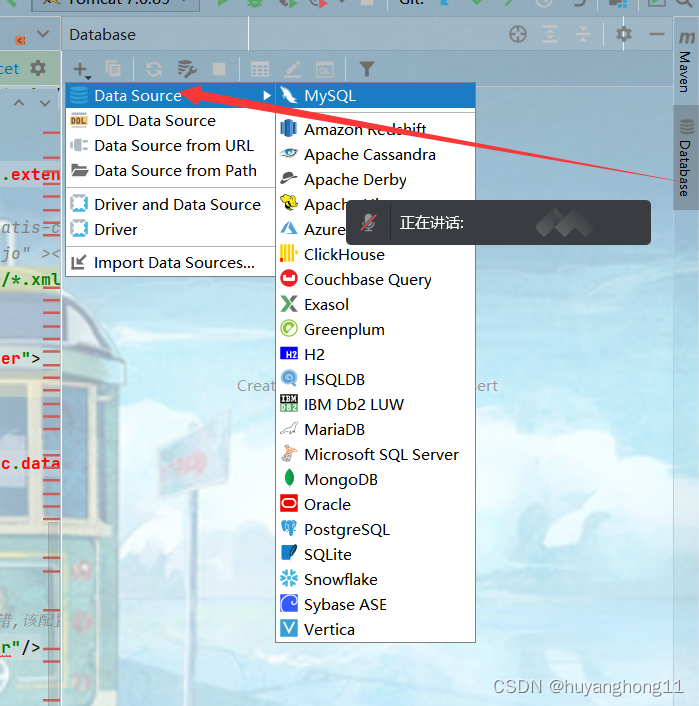Select Greenplum data source
The height and width of the screenshot is (706, 699).
[x=376, y=330]
